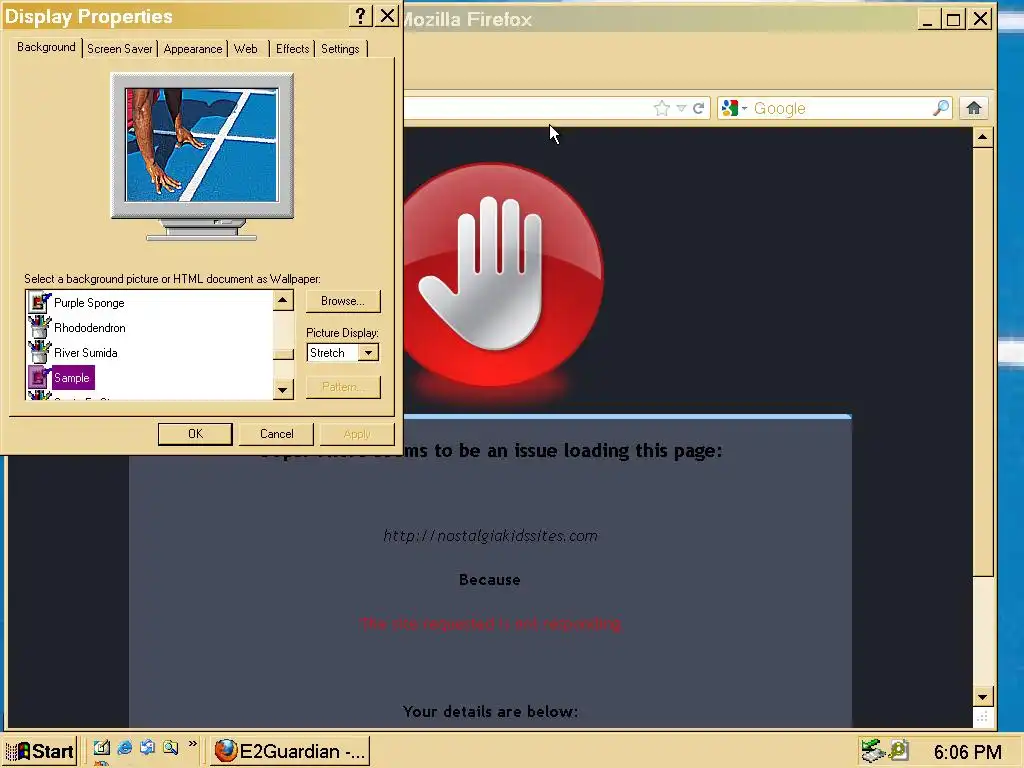
Task: Switch to the Screen Saver tab
Action: coord(120,49)
